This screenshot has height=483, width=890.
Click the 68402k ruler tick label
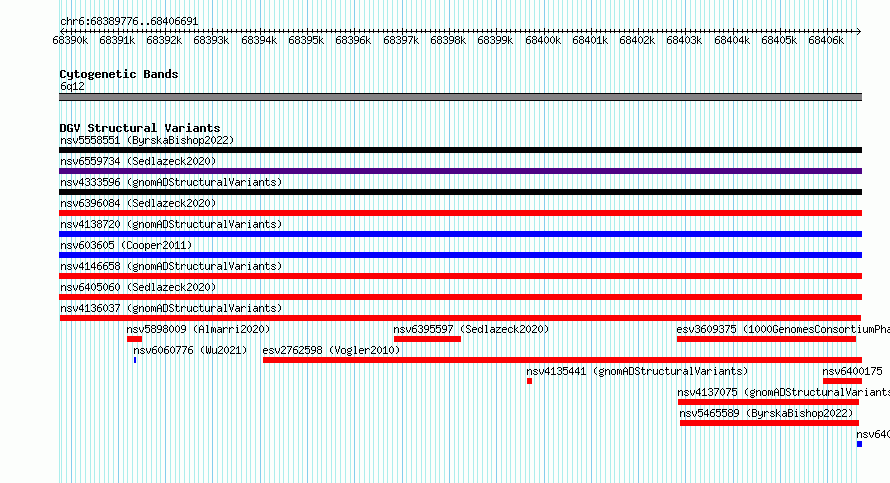point(637,40)
